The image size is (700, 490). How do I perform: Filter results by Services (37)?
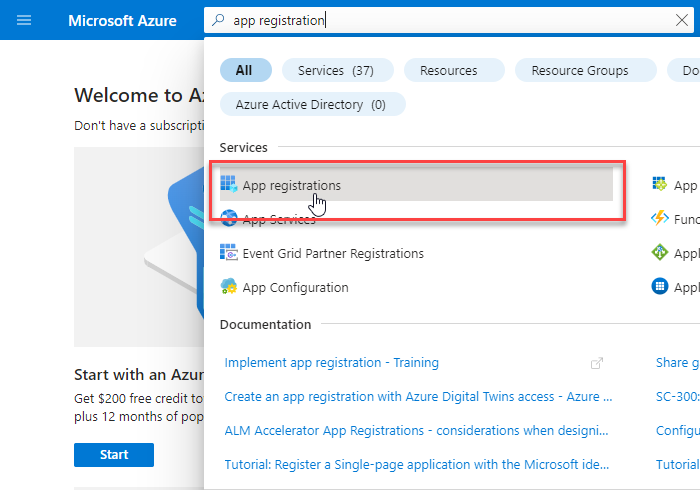click(337, 70)
